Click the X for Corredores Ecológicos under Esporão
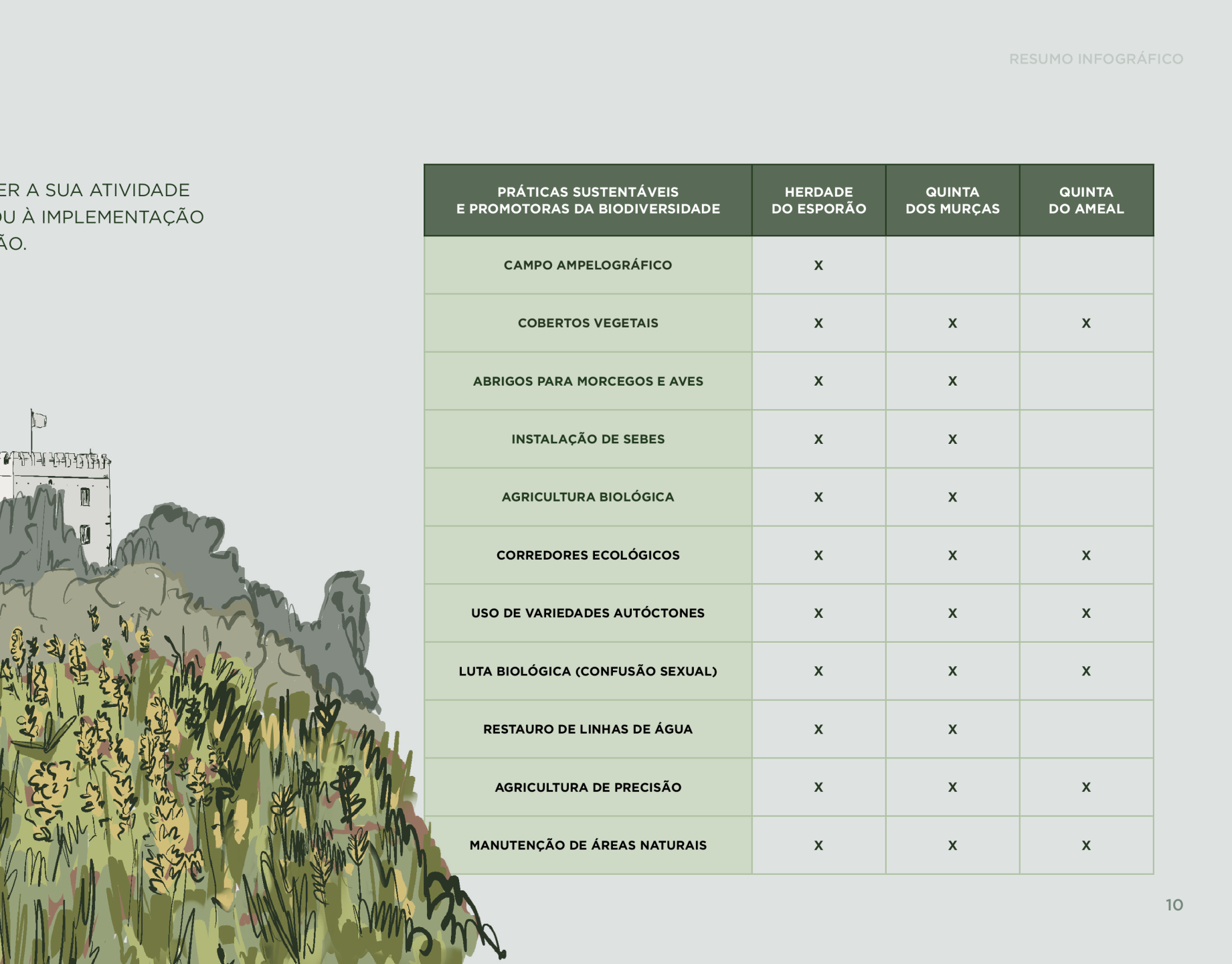 818,556
